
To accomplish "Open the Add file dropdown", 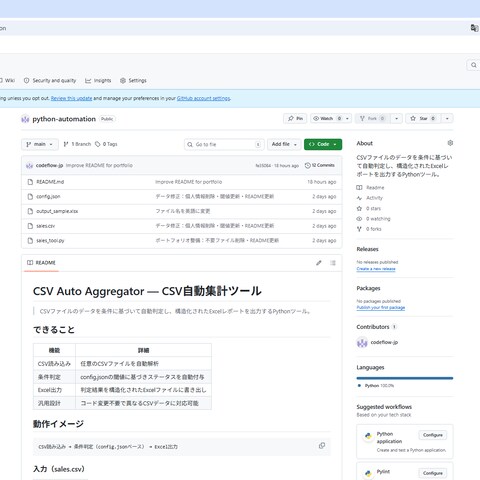I will (x=284, y=144).
